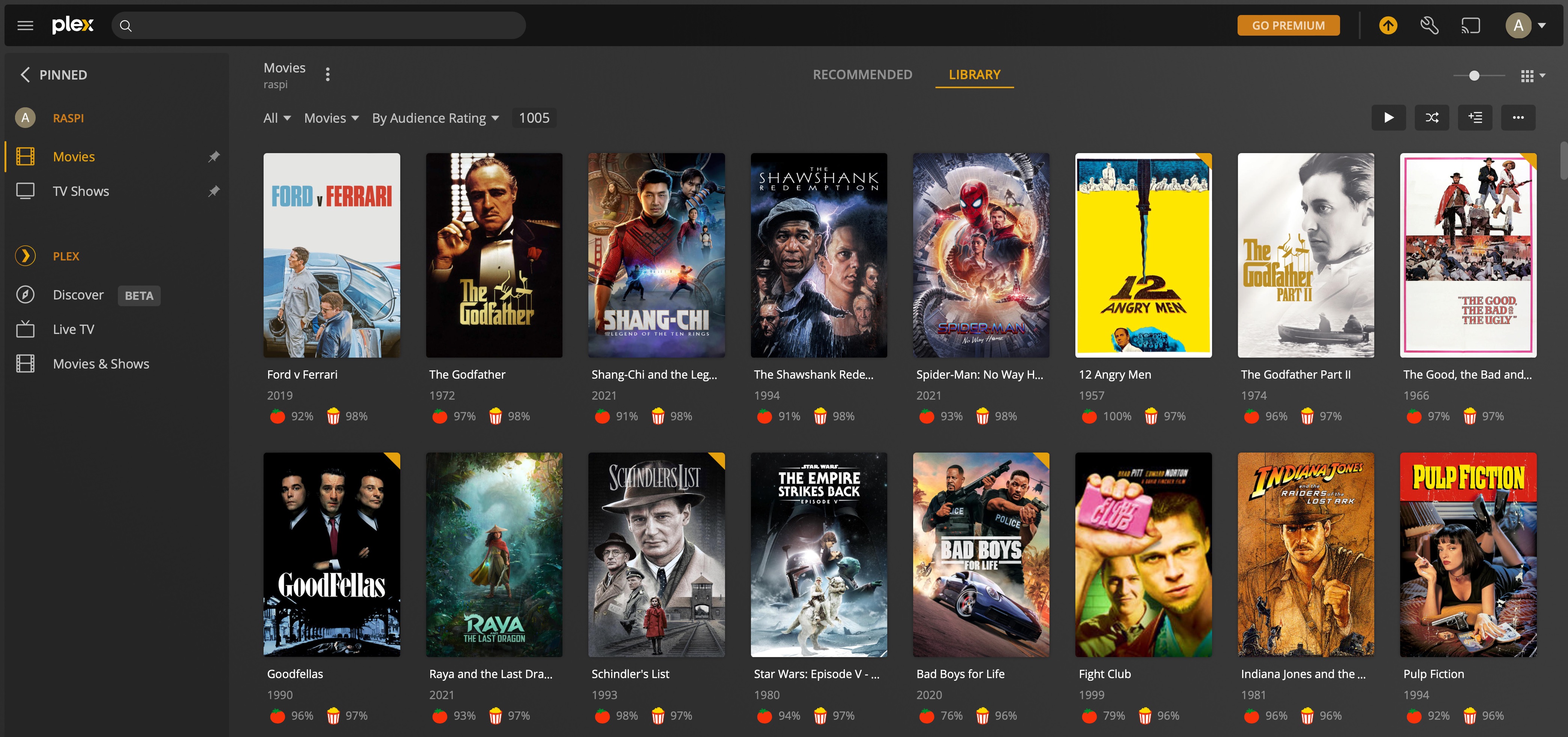1568x737 pixels.
Task: Open the upload/activity arrow icon in the top bar
Action: click(1389, 25)
